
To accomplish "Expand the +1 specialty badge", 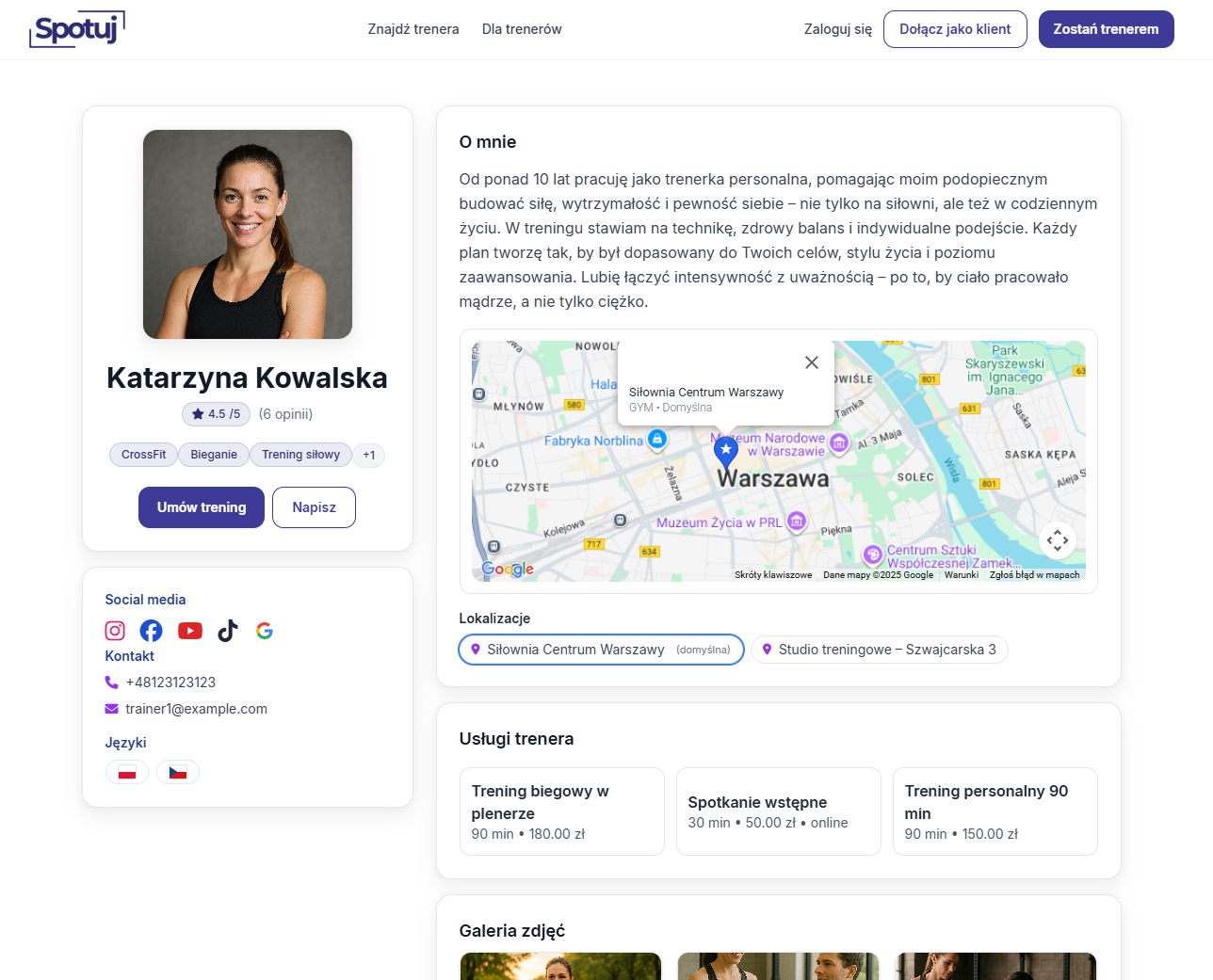I will 369,455.
